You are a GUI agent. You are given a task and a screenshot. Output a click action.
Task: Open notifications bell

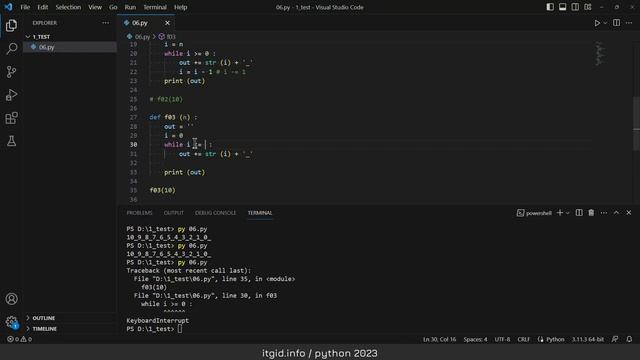[x=629, y=339]
